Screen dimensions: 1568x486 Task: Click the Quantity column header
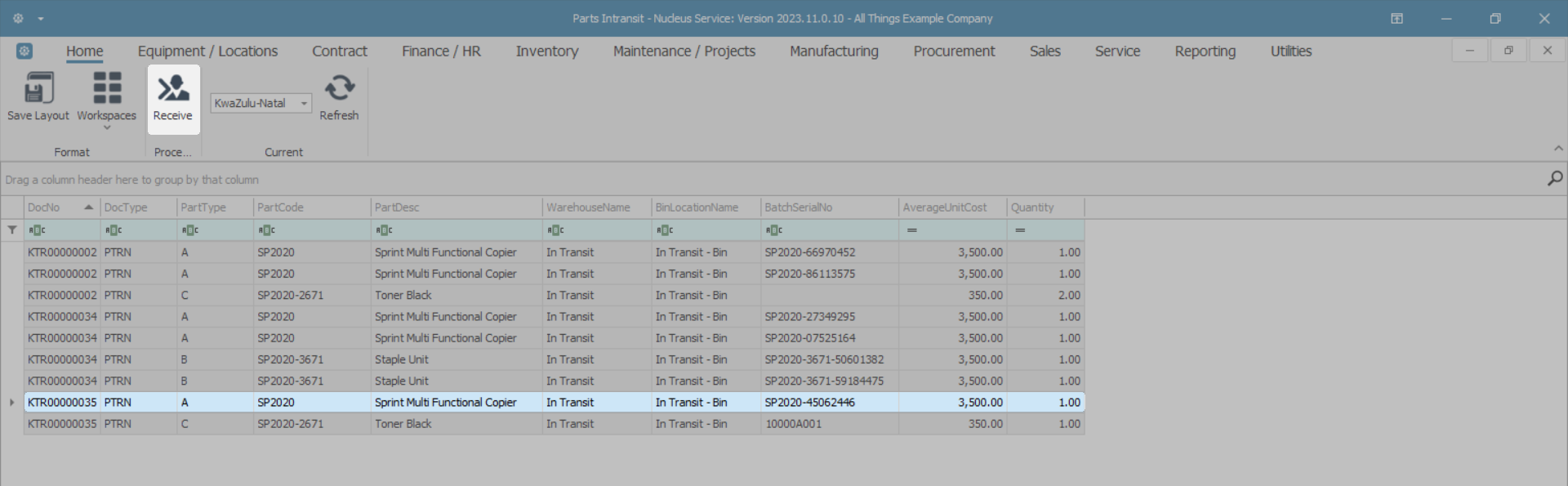(x=1045, y=207)
